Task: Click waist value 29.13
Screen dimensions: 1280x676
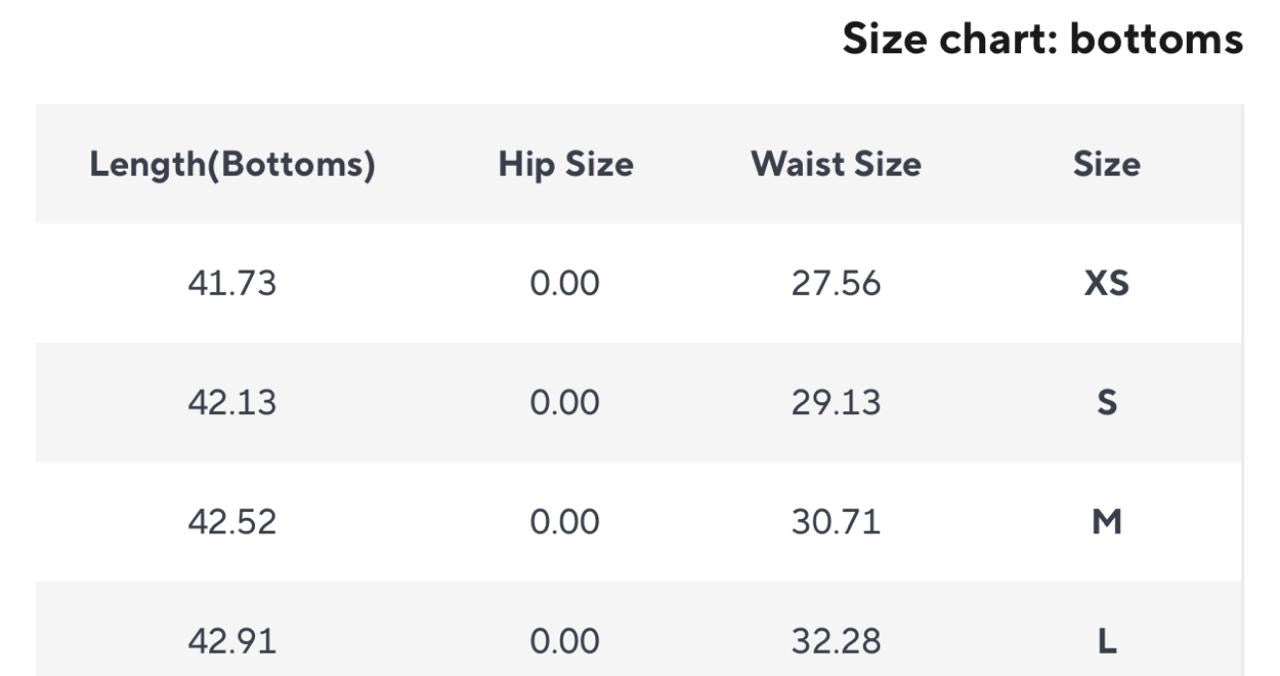Action: pos(836,402)
